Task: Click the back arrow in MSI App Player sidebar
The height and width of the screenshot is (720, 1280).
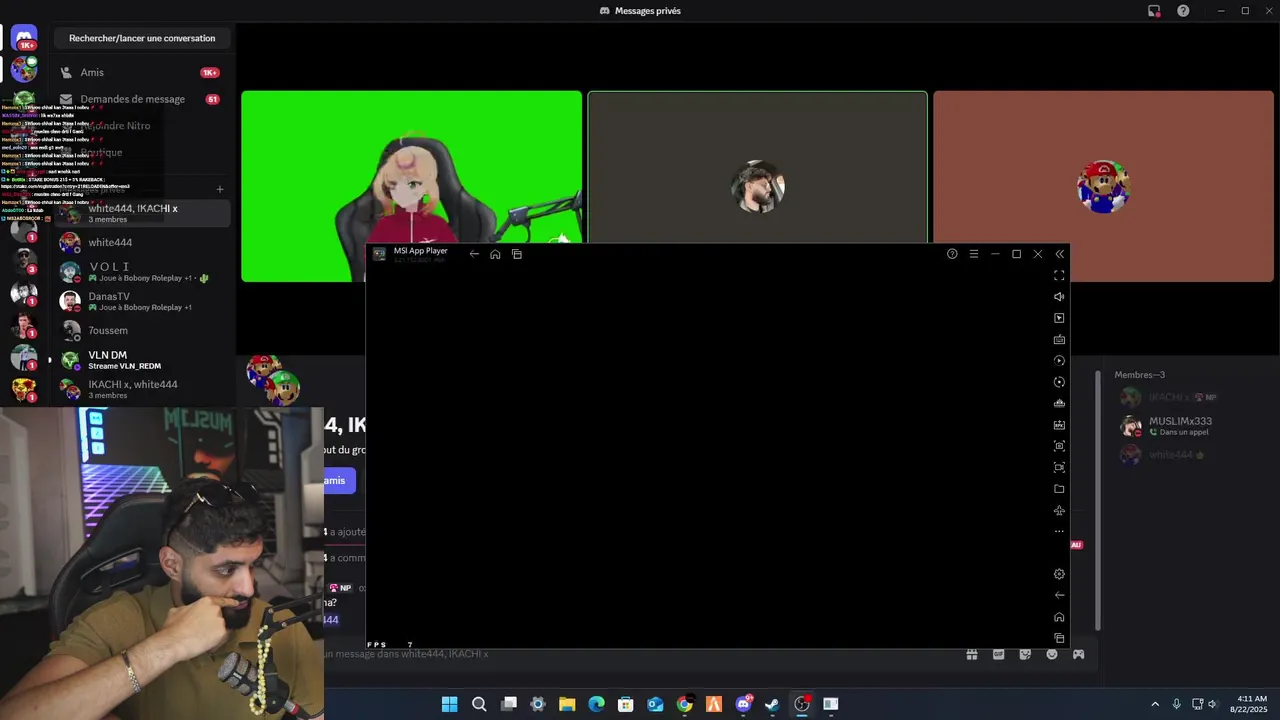Action: click(x=1059, y=595)
